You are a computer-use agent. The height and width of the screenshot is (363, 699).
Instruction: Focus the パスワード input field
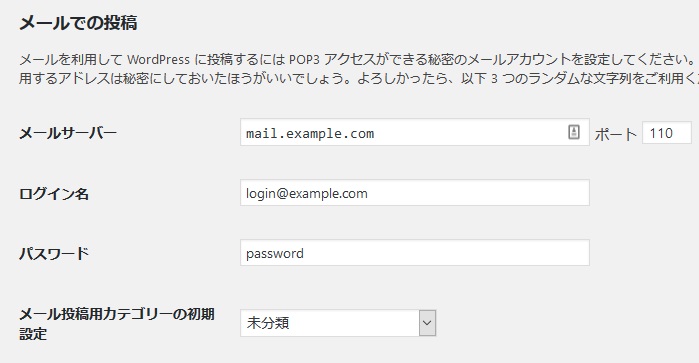pyautogui.click(x=415, y=252)
